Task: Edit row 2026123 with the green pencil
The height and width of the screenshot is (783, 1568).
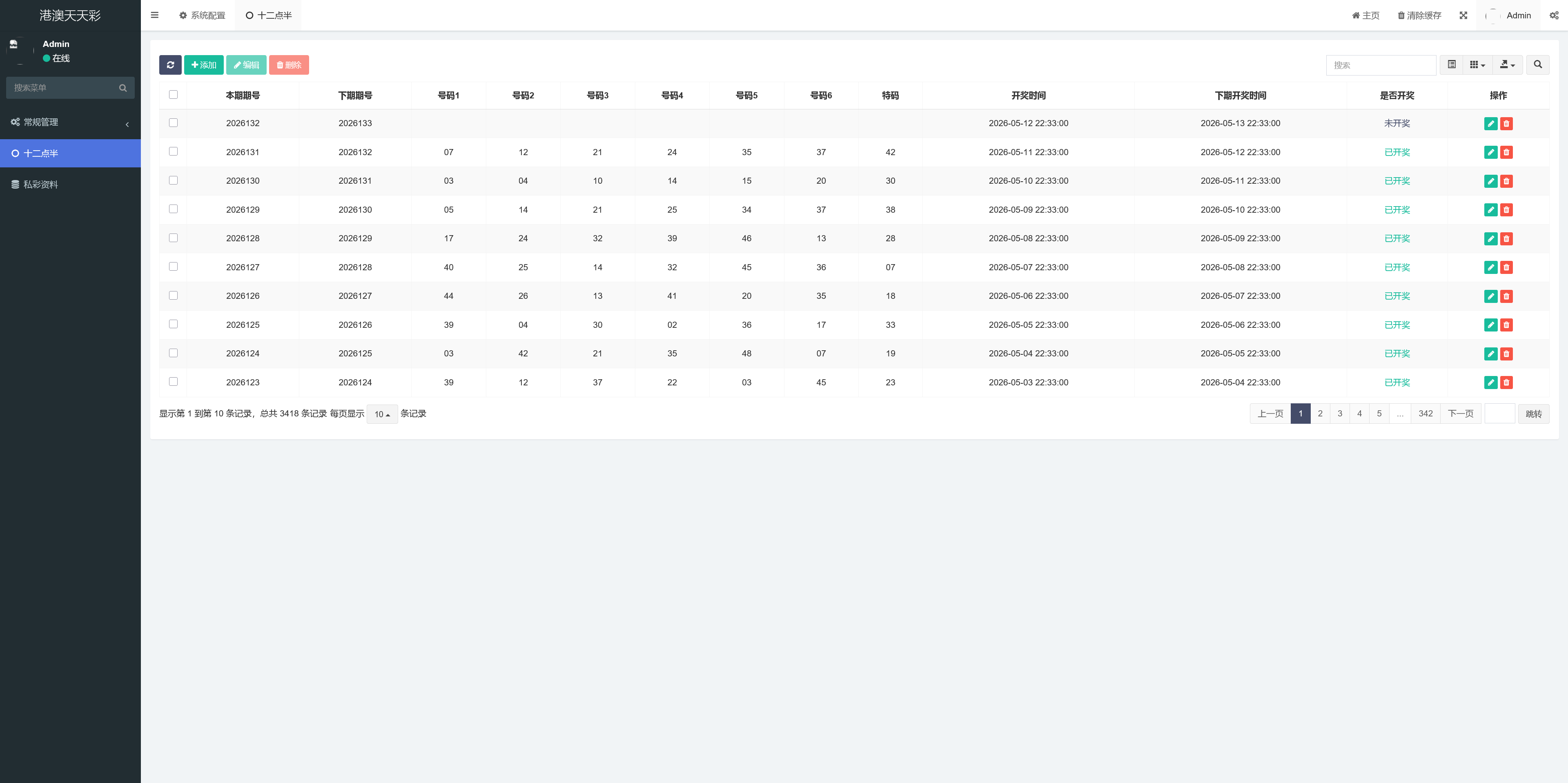Action: point(1491,383)
